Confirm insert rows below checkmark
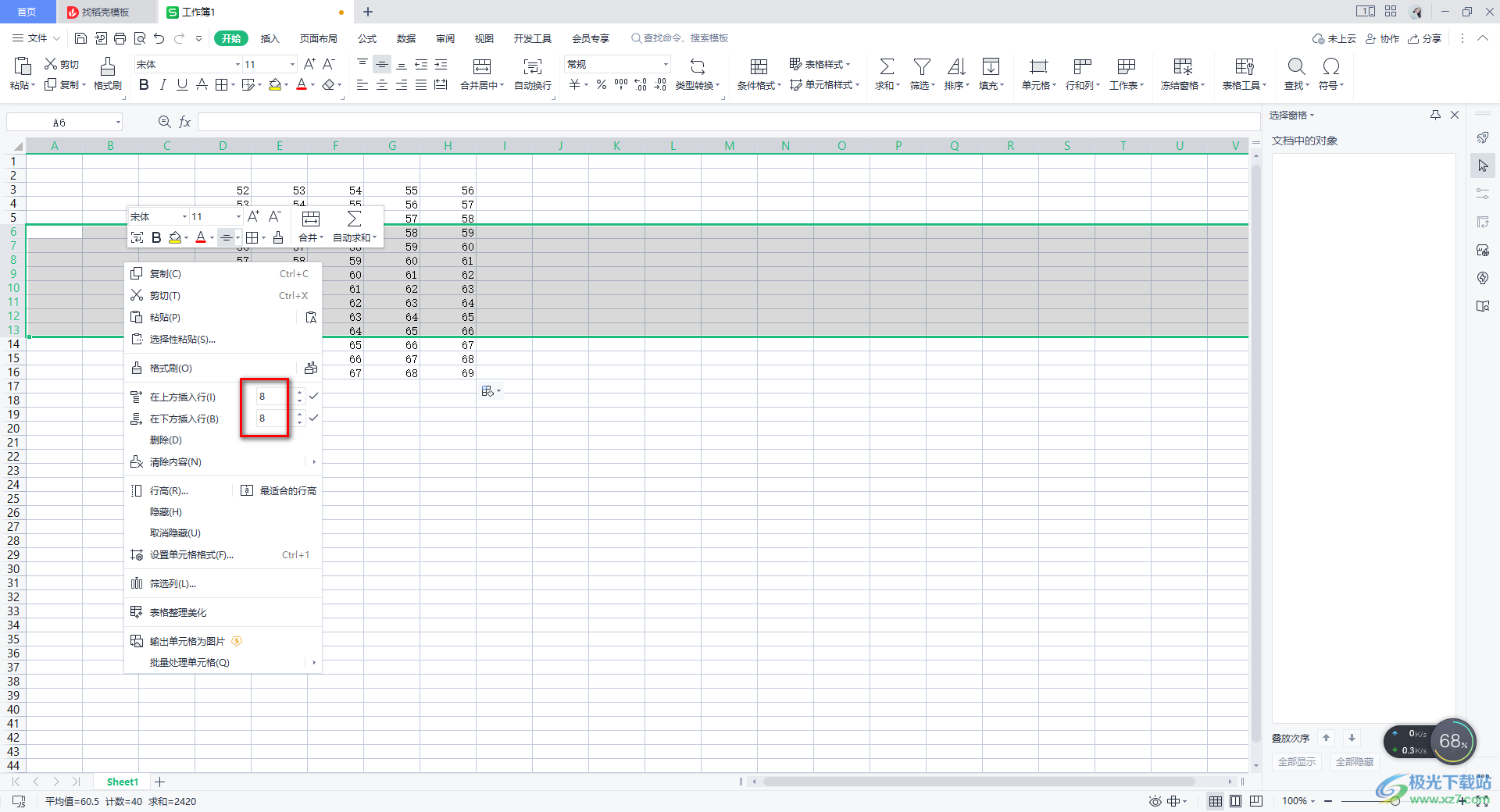Screen dimensions: 1500x812 [313, 418]
